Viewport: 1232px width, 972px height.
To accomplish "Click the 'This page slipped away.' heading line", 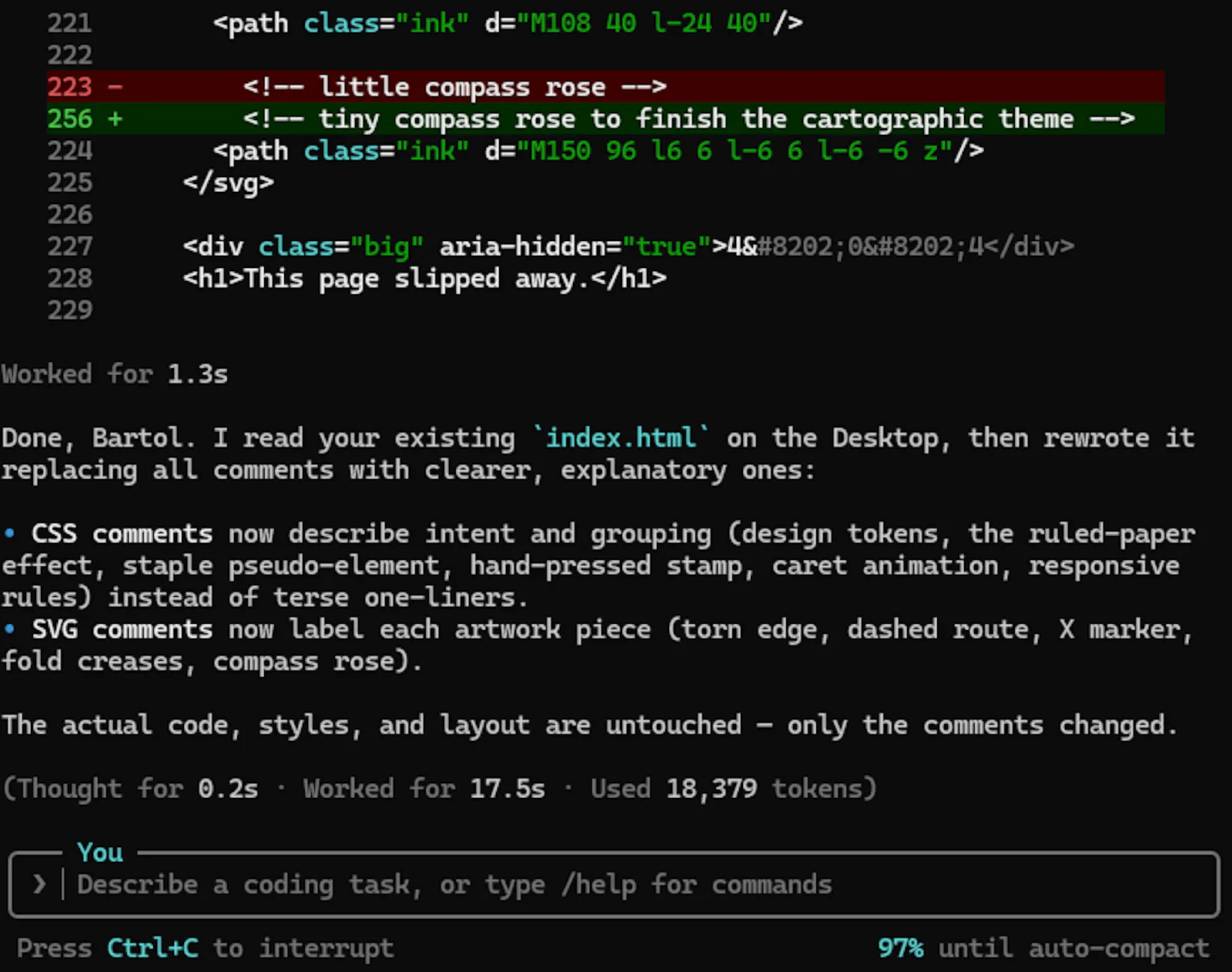I will click(424, 279).
